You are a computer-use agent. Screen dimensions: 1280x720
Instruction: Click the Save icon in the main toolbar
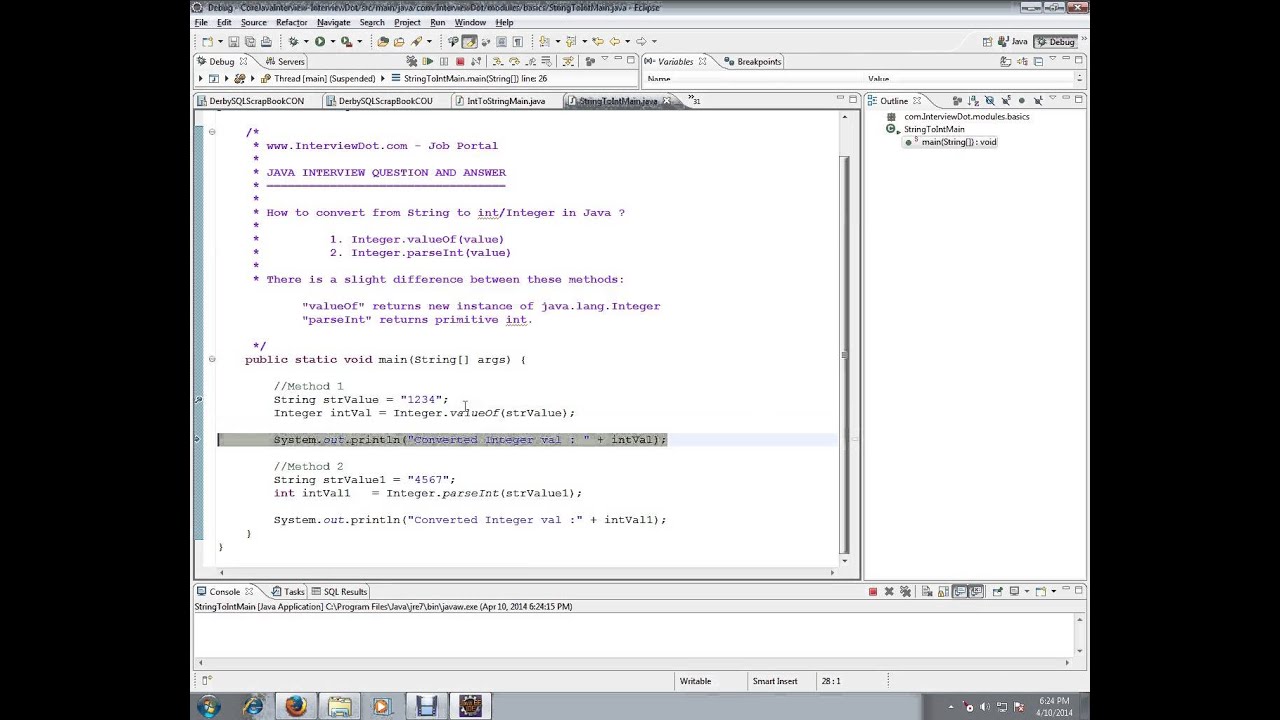[x=233, y=42]
